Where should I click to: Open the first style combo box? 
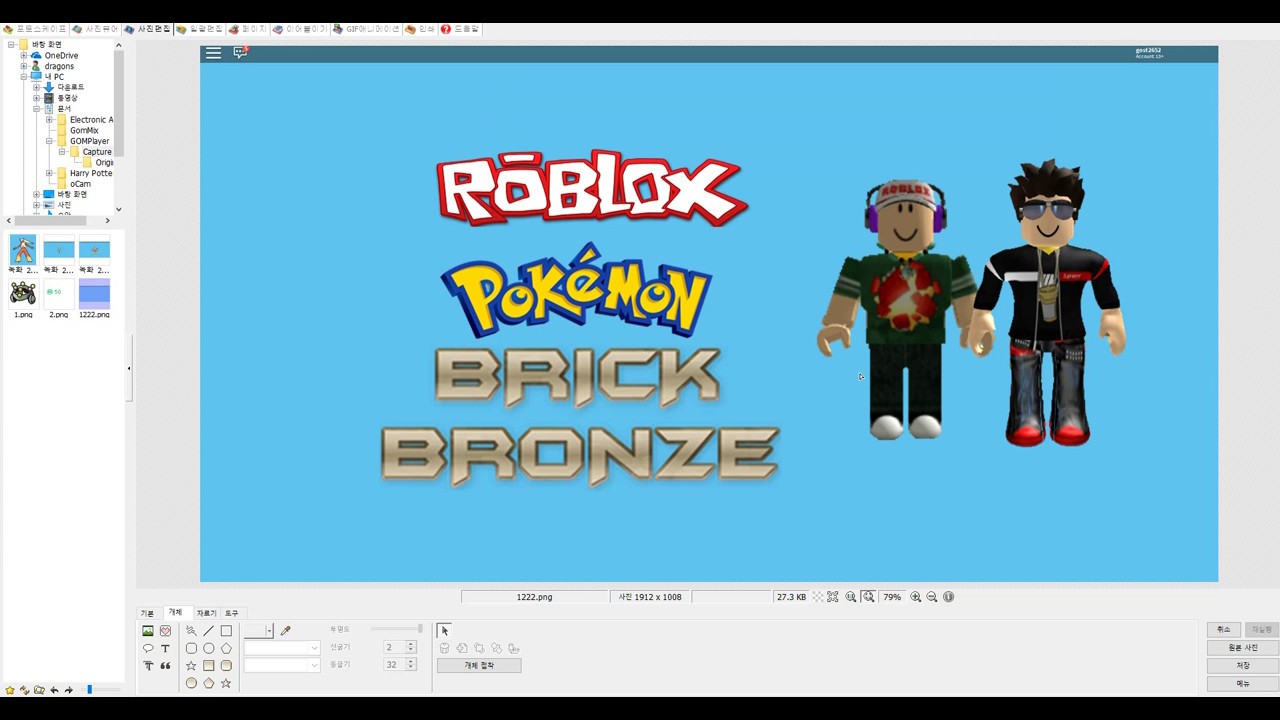(x=282, y=648)
